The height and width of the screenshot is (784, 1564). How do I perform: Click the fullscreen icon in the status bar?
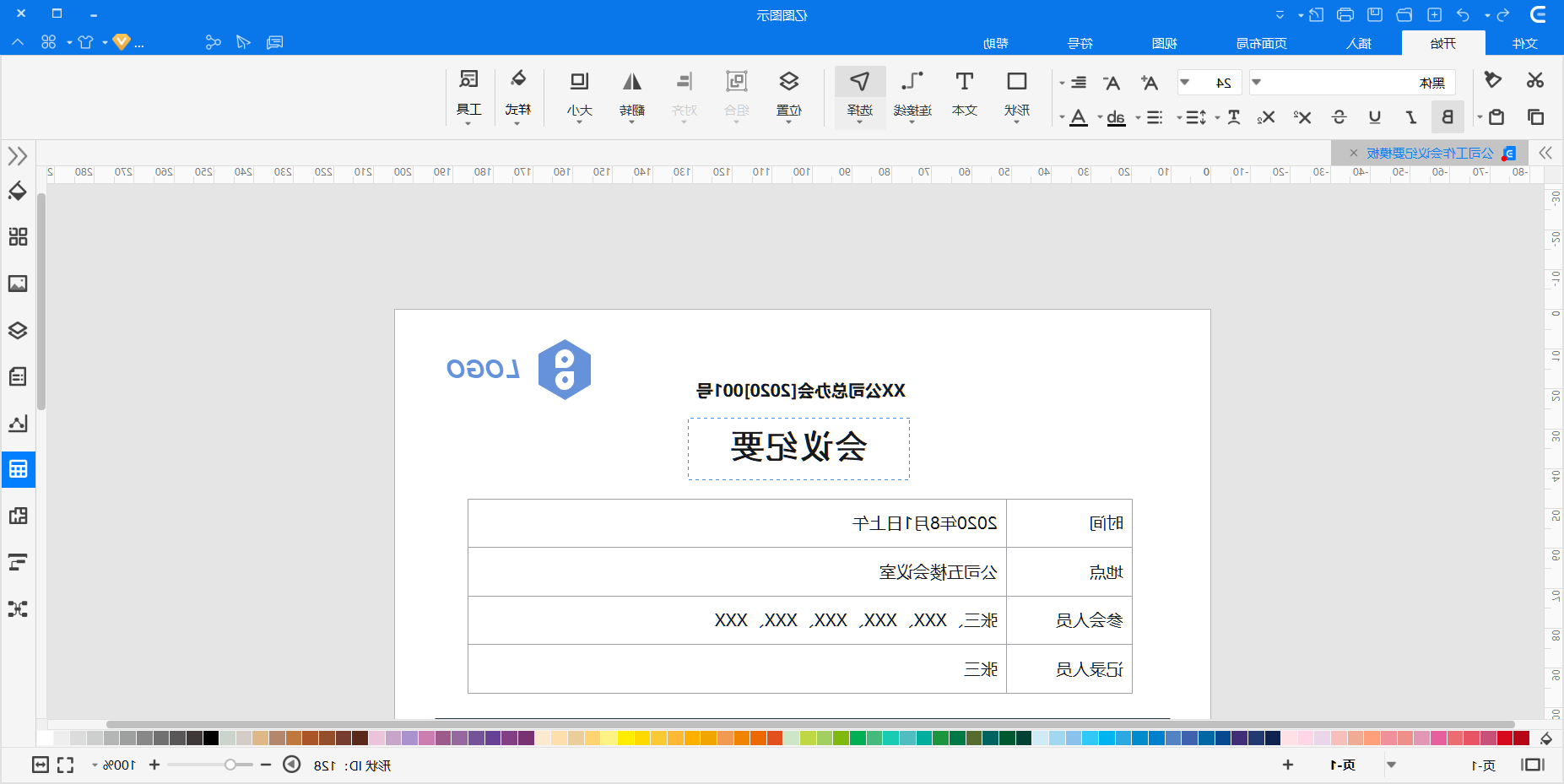tap(66, 765)
